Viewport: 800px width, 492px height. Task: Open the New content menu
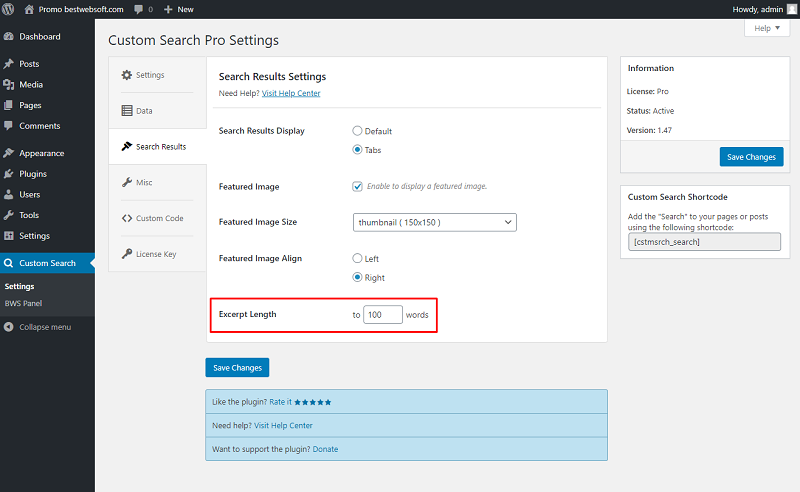coord(179,9)
